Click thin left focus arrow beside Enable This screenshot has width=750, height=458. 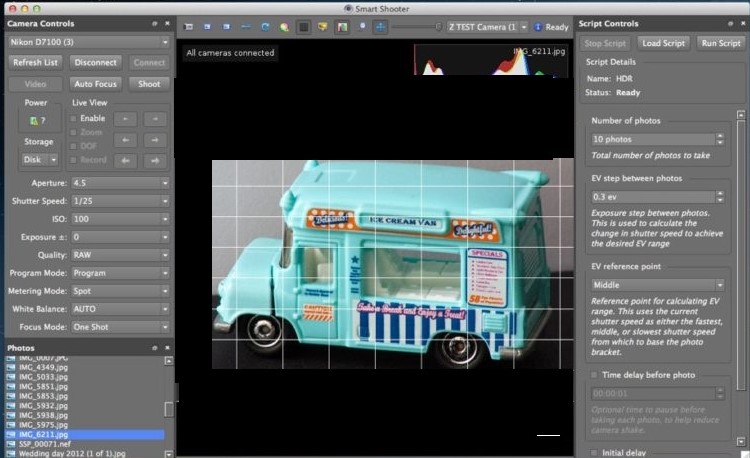click(x=125, y=119)
